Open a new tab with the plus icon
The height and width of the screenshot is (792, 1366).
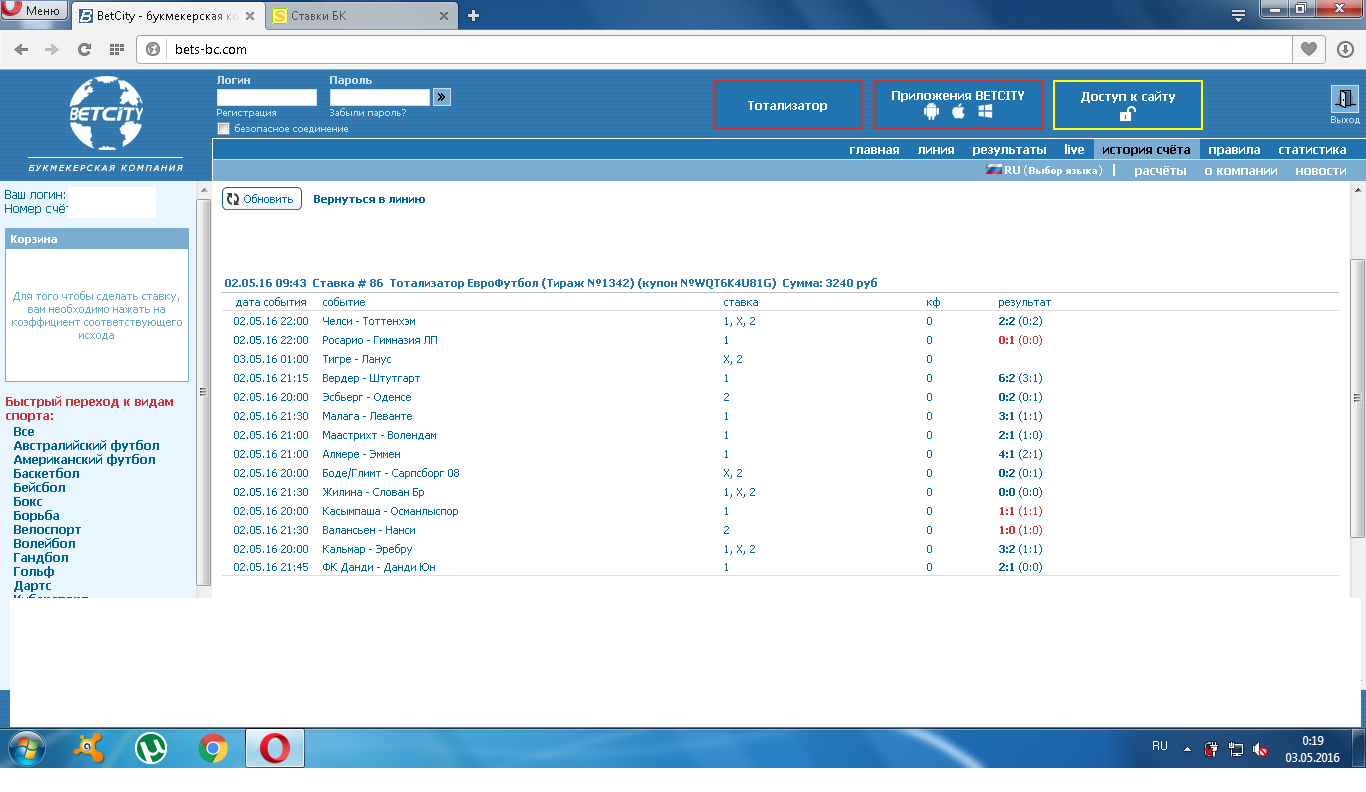click(474, 15)
